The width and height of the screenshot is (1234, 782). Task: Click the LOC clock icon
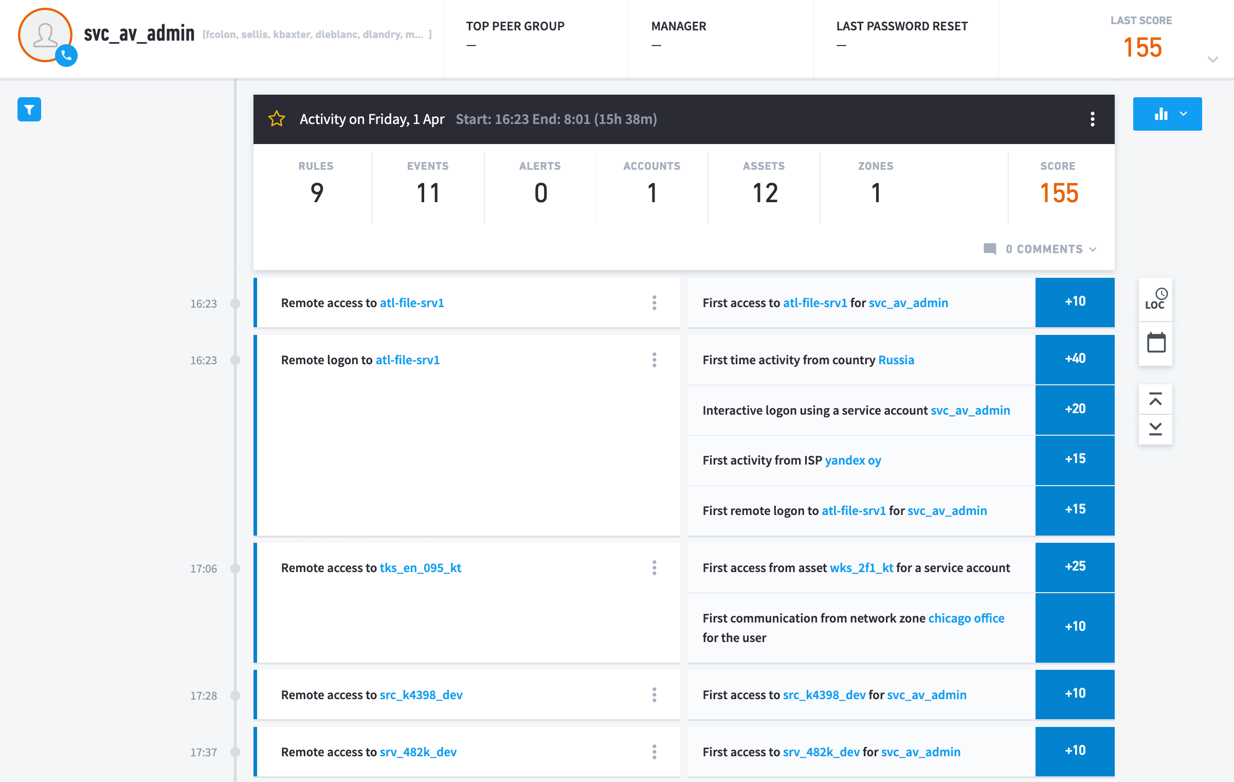[1156, 299]
